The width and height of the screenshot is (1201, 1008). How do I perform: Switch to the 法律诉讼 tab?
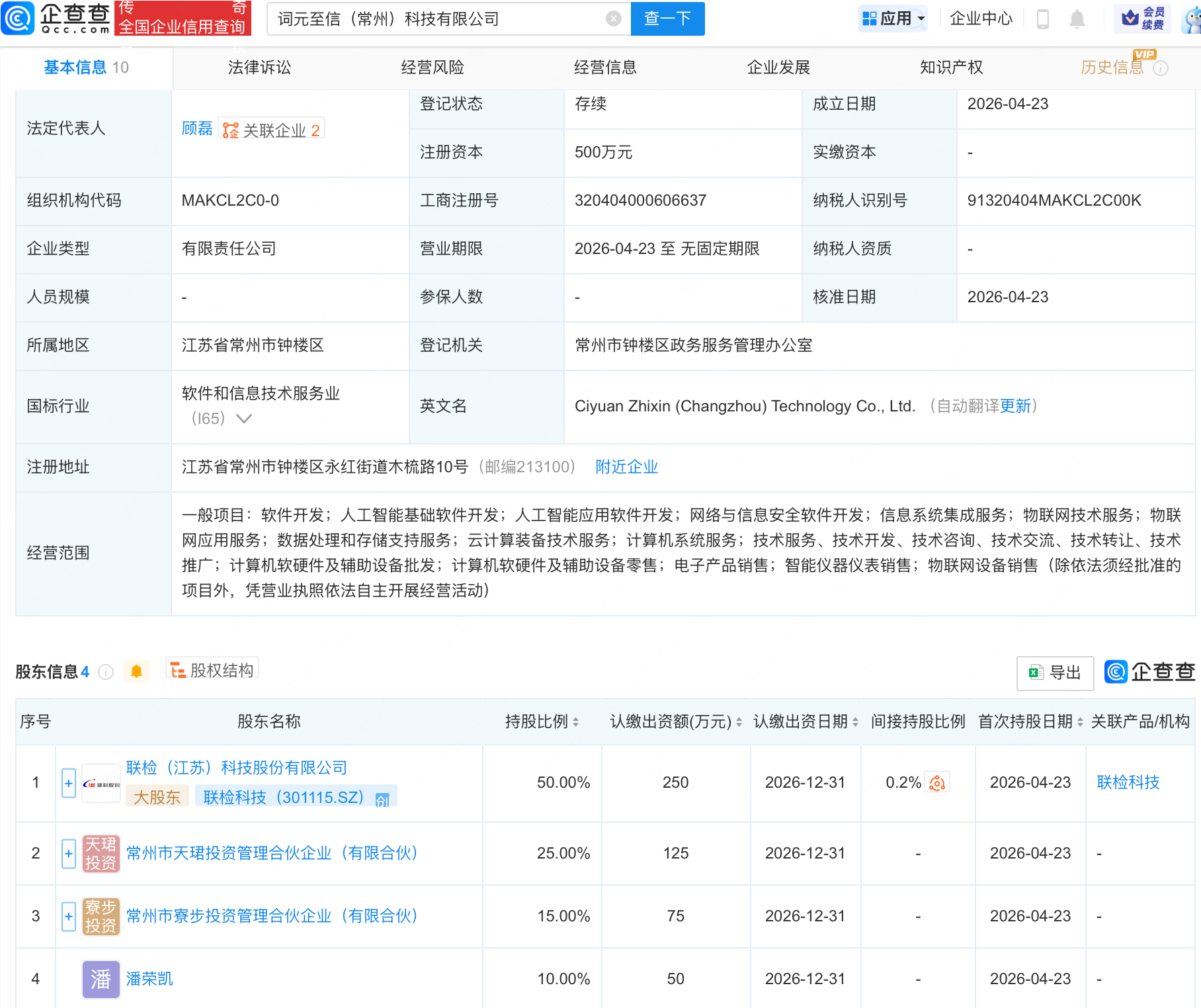click(x=259, y=66)
